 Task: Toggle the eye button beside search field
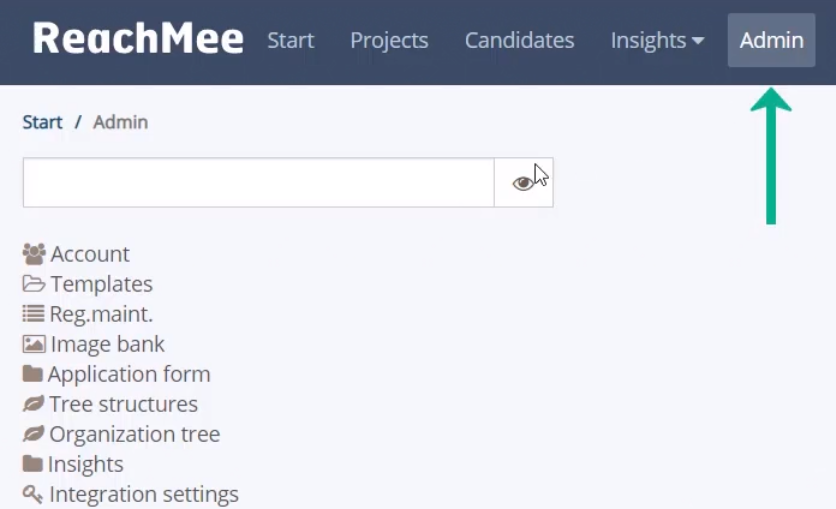coord(524,182)
